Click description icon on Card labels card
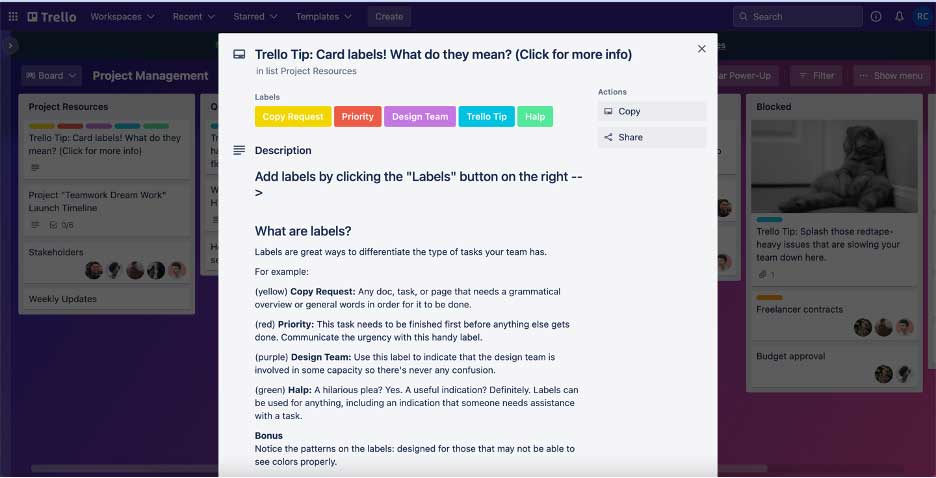This screenshot has width=936, height=478. click(35, 168)
